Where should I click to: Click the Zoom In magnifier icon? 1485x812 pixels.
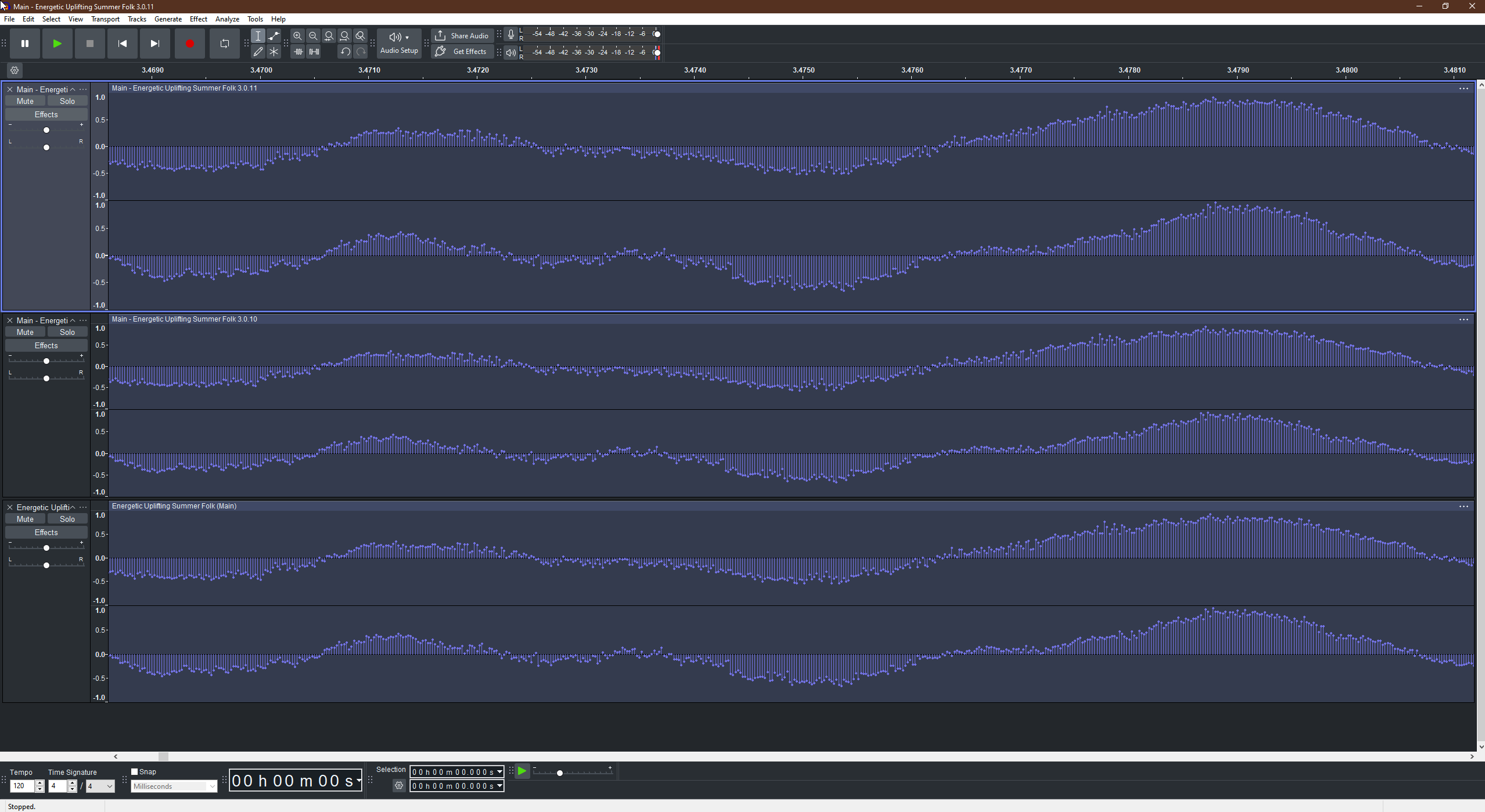297,36
